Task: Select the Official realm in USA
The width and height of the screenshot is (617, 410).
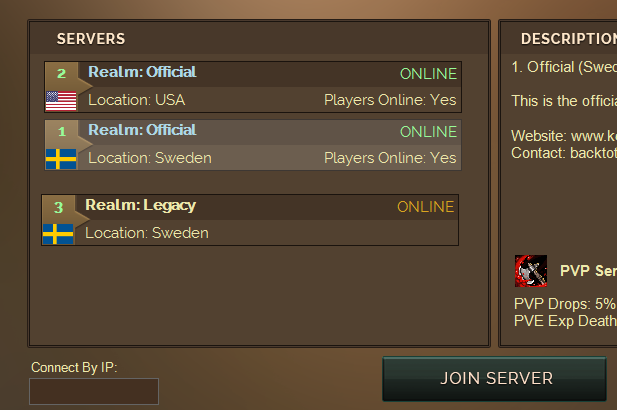Action: [253, 87]
